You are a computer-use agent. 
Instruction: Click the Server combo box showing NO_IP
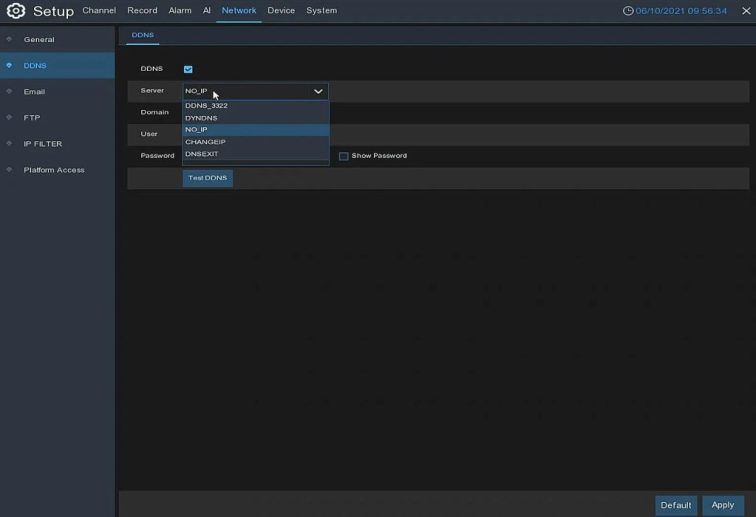(256, 91)
